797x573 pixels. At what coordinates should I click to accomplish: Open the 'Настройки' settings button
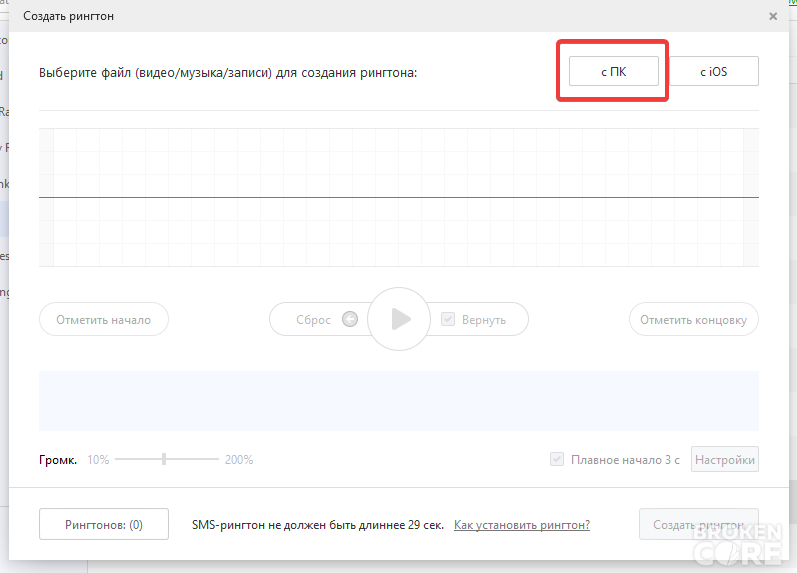coord(725,459)
